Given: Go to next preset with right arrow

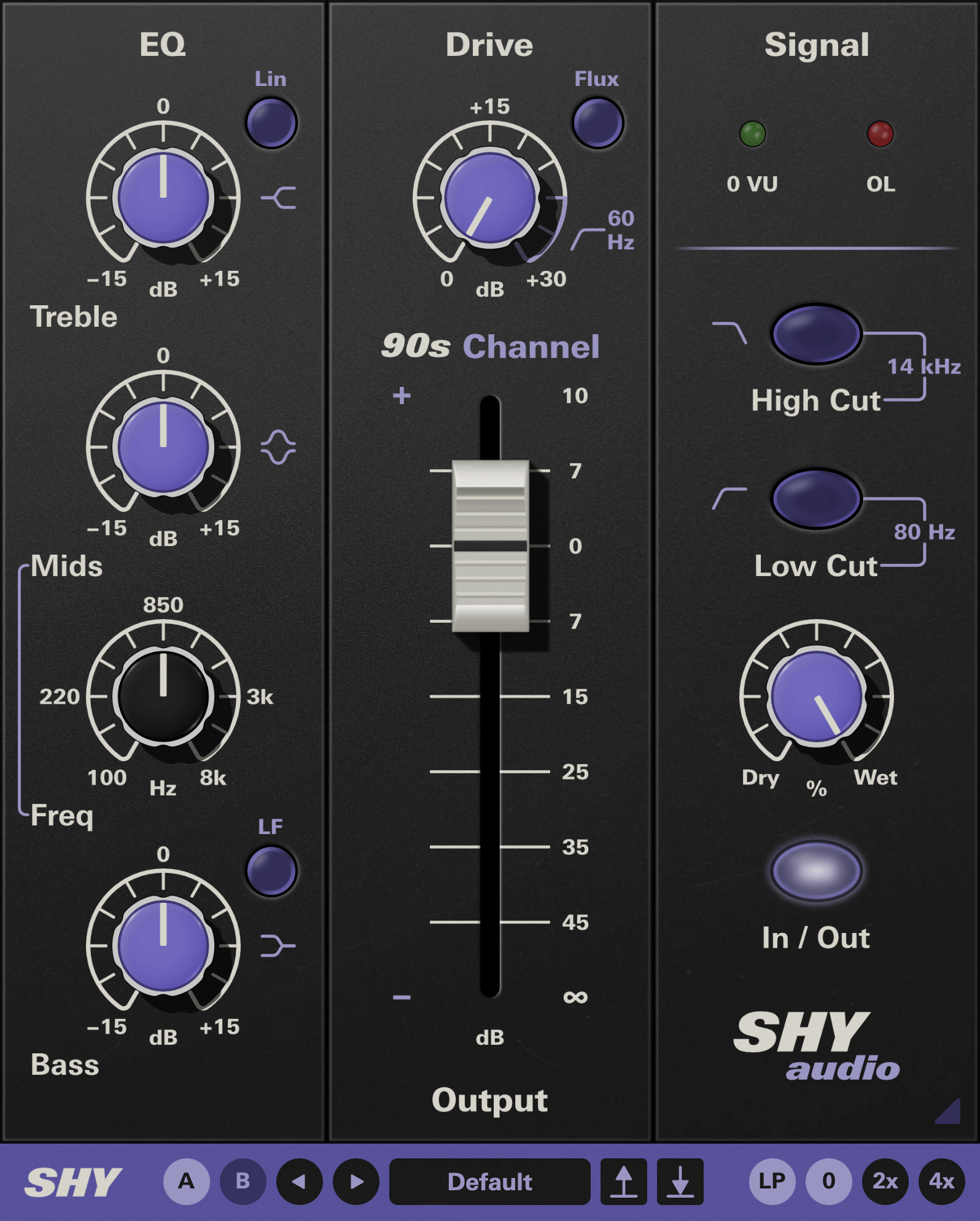Looking at the screenshot, I should (356, 1182).
